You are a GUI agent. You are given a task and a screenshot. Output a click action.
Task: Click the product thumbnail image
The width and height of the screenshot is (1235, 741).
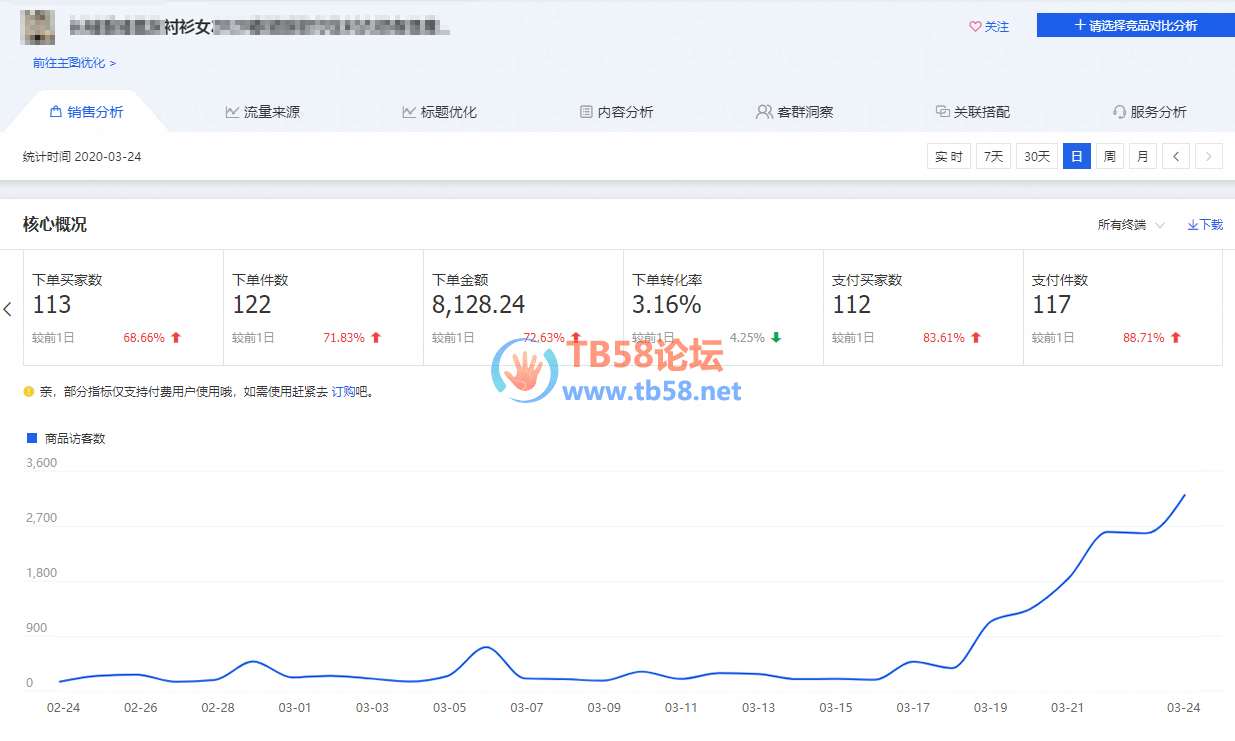[38, 27]
